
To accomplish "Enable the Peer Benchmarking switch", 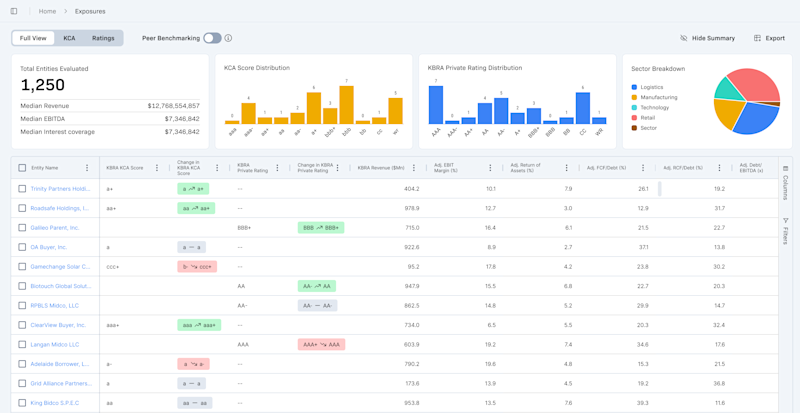I will point(212,38).
